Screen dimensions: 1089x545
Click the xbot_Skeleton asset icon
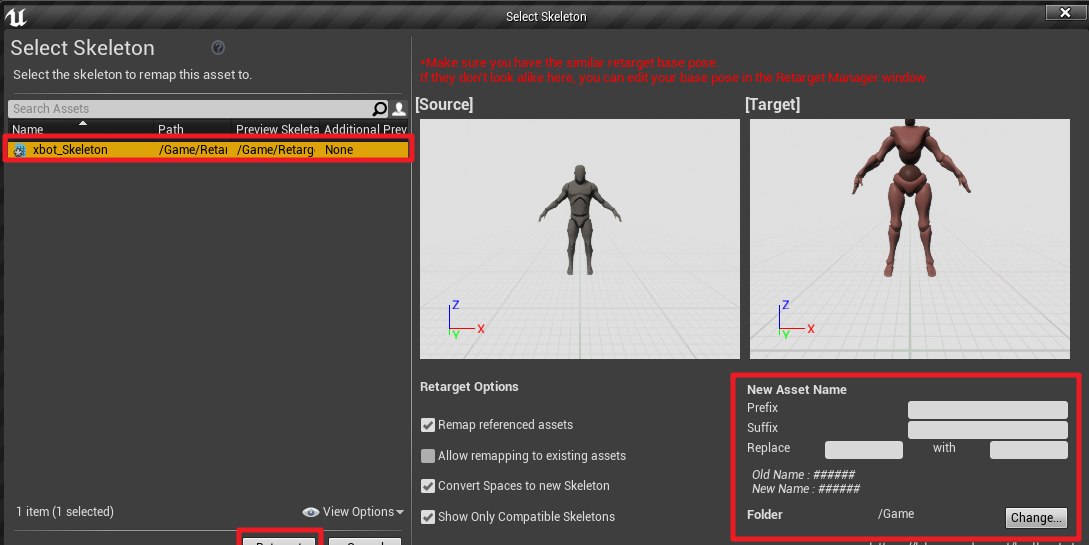pos(19,150)
